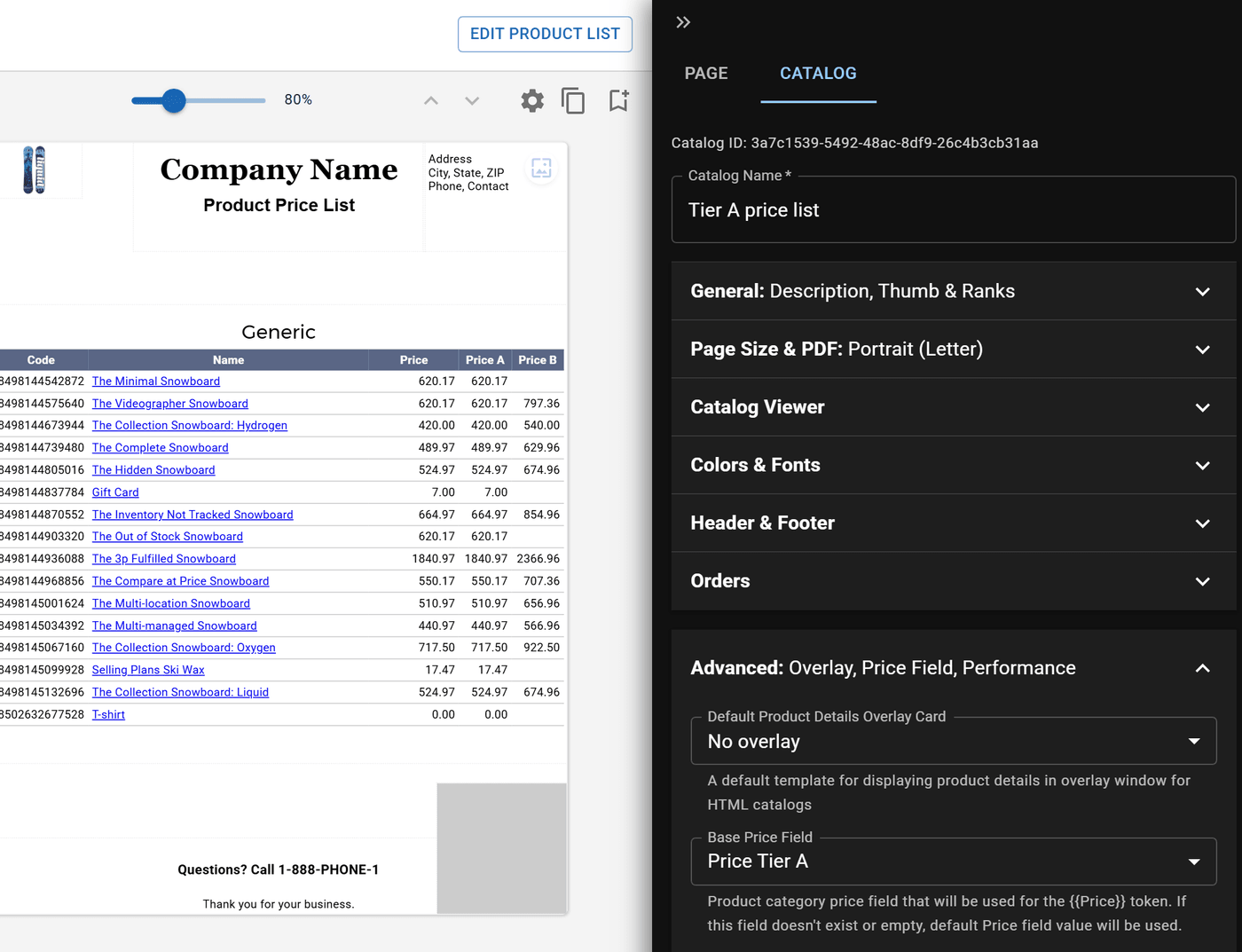Switch to the CATALOG tab
Viewport: 1242px width, 952px height.
[x=818, y=74]
